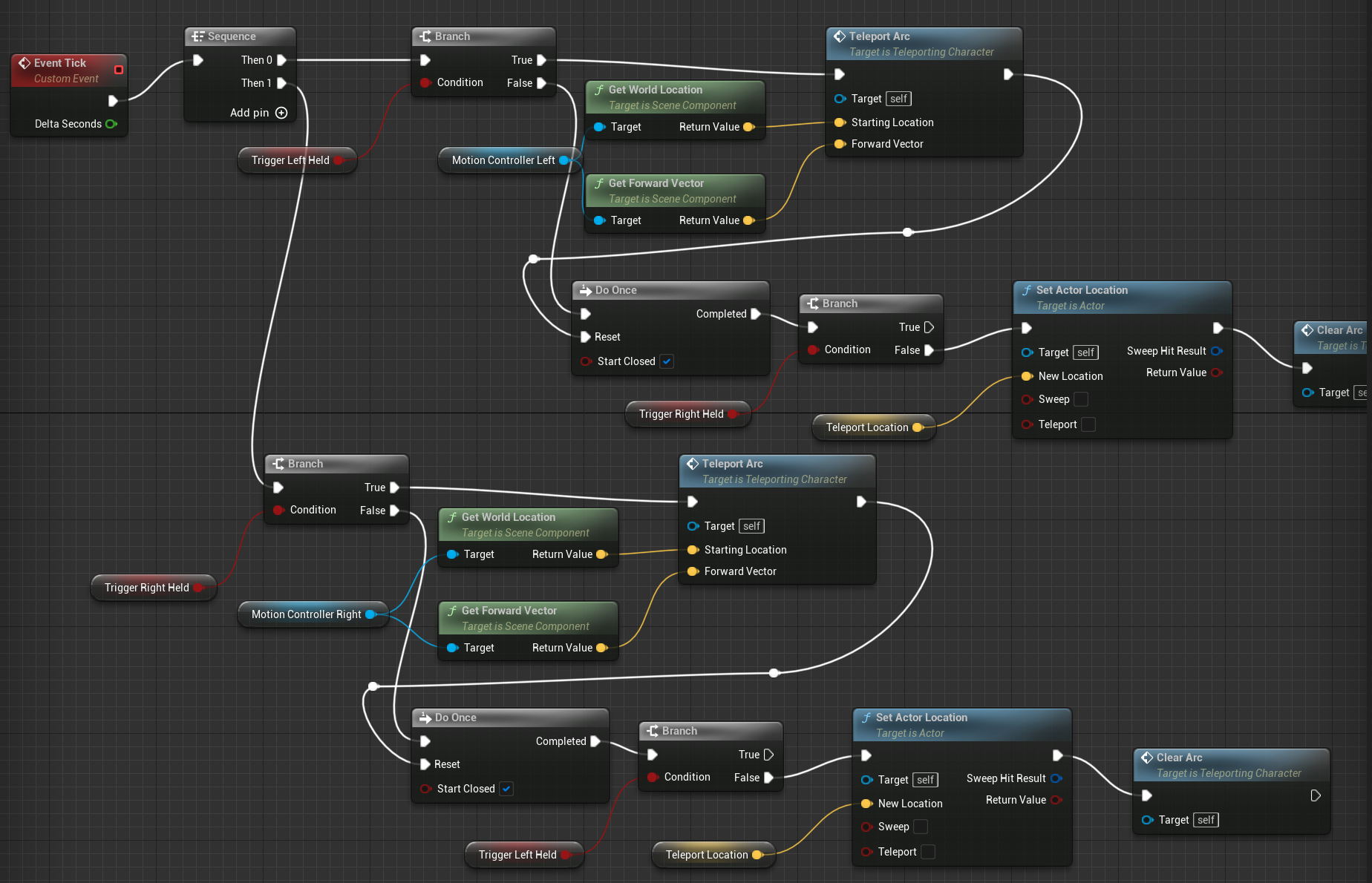1372x883 pixels.
Task: Select the Motion Controller Right variable node
Action: 313,614
